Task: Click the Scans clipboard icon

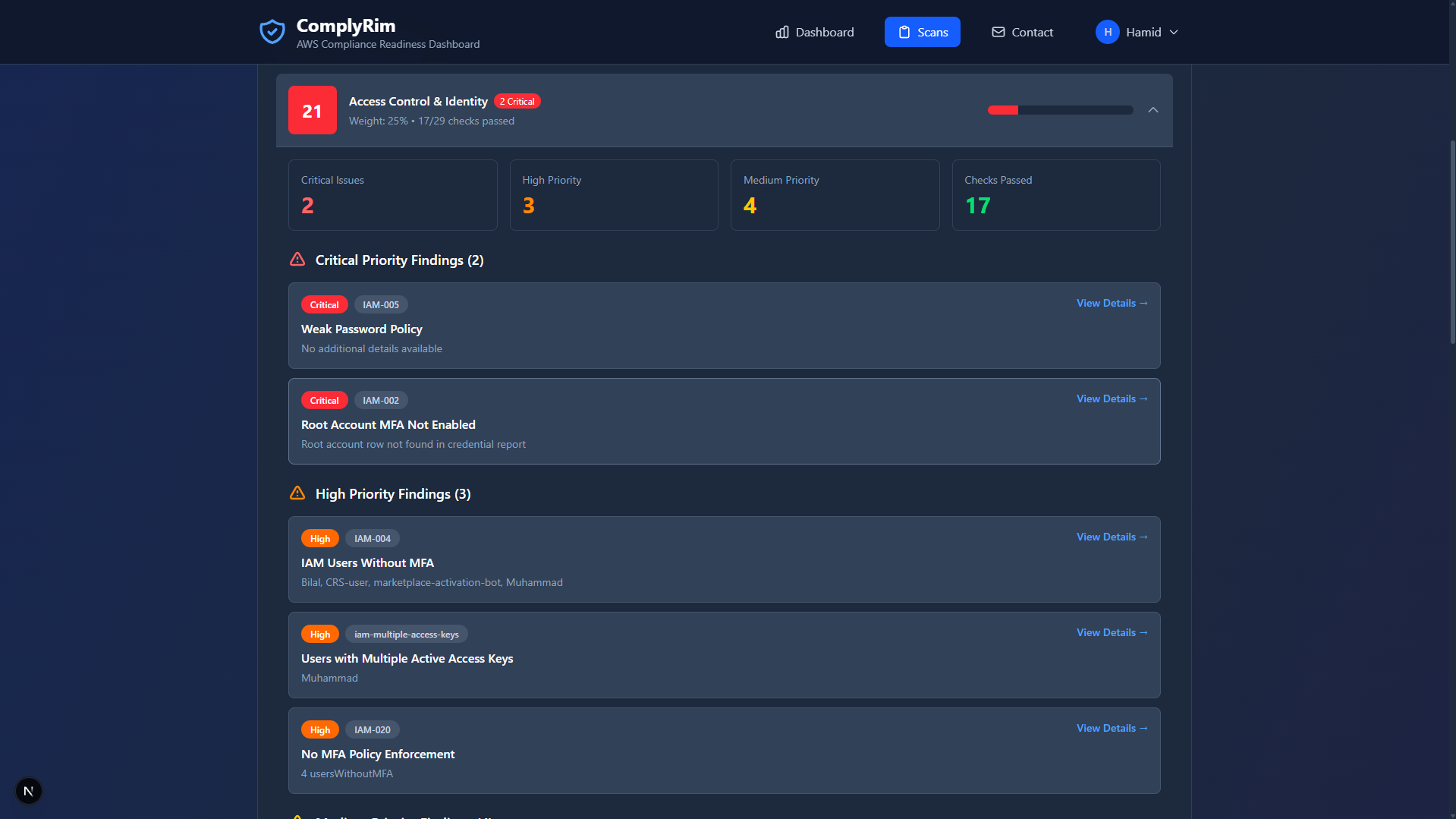Action: pos(904,32)
